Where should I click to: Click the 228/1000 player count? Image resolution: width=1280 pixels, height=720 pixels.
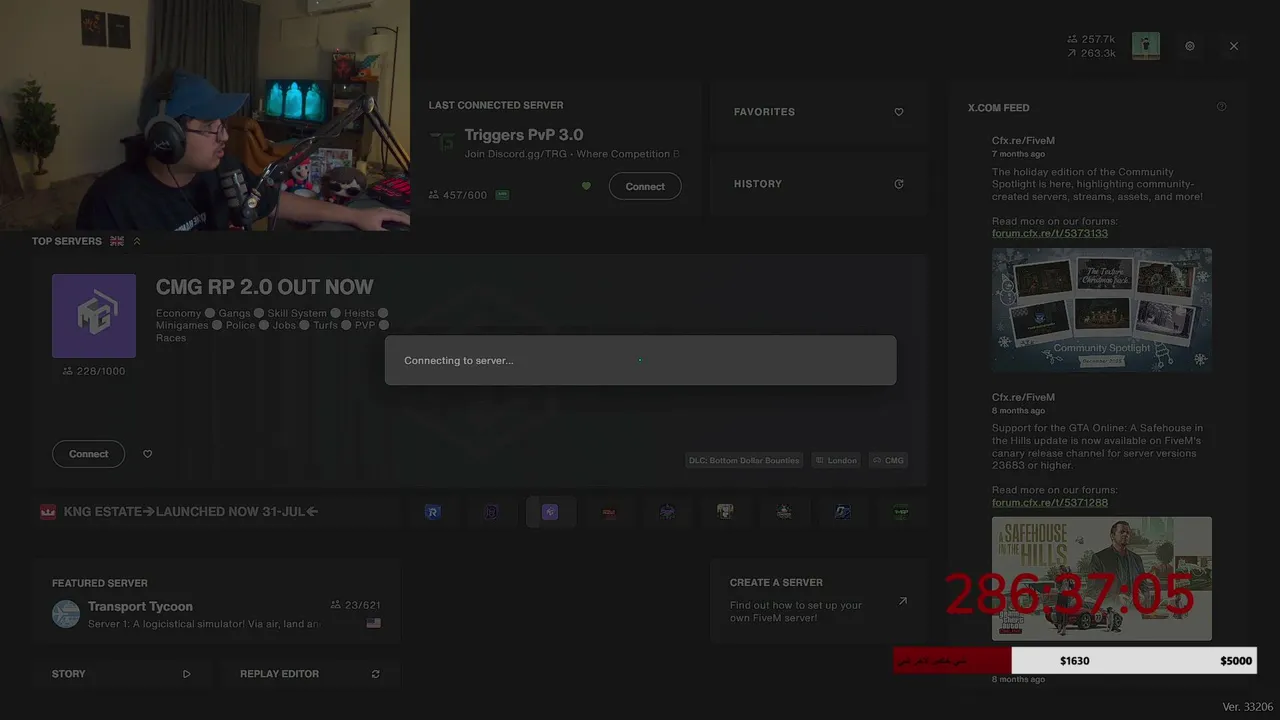(94, 371)
